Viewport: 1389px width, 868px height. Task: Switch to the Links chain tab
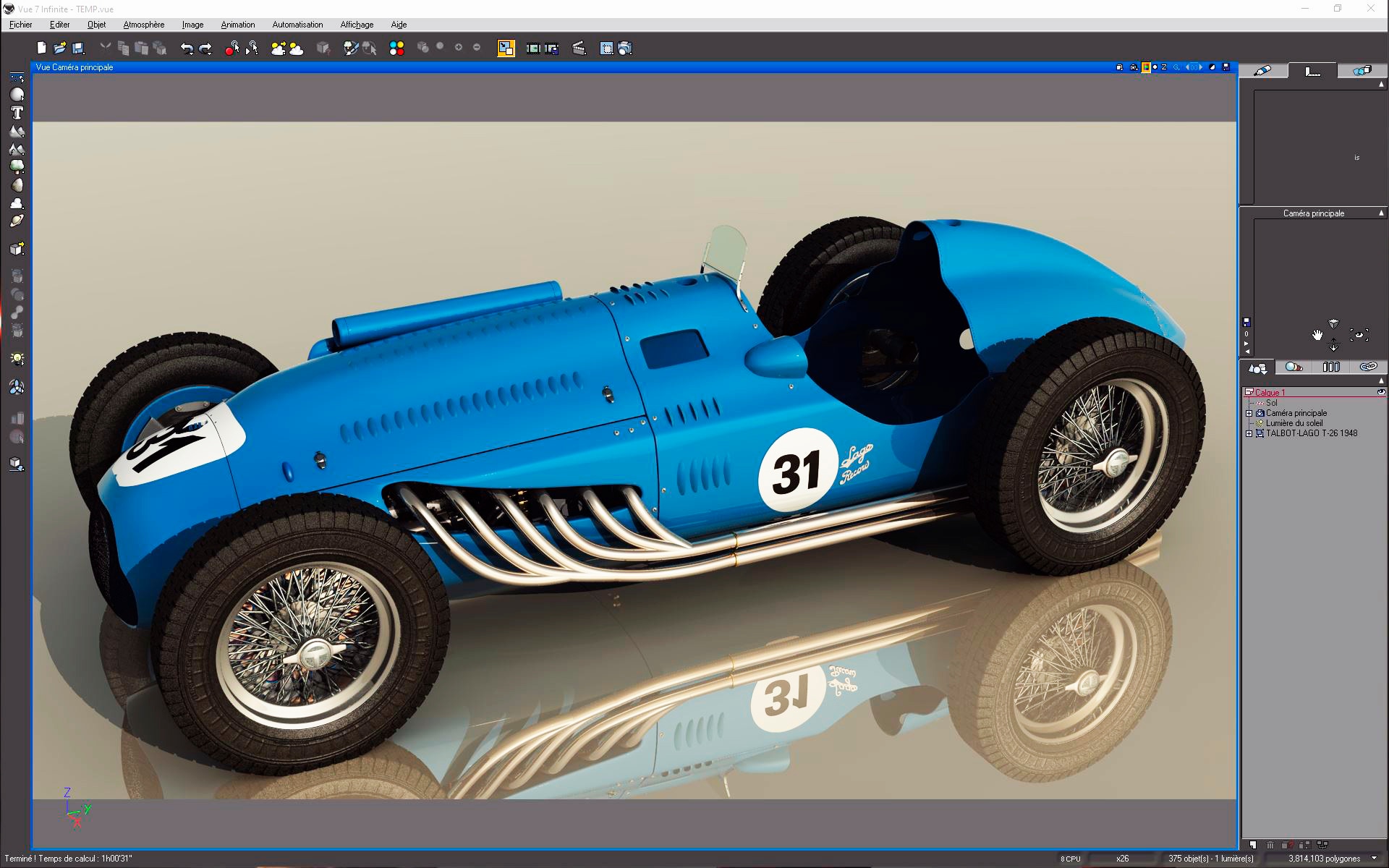(1367, 367)
